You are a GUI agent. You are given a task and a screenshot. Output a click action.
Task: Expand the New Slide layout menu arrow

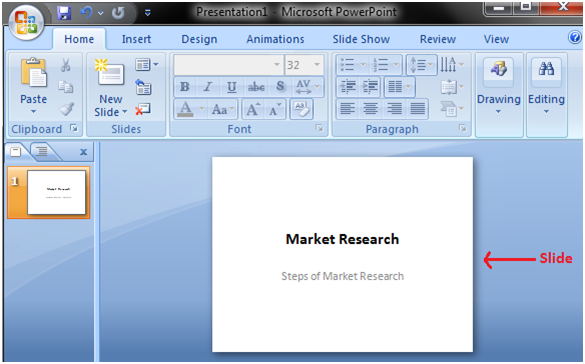pos(125,112)
